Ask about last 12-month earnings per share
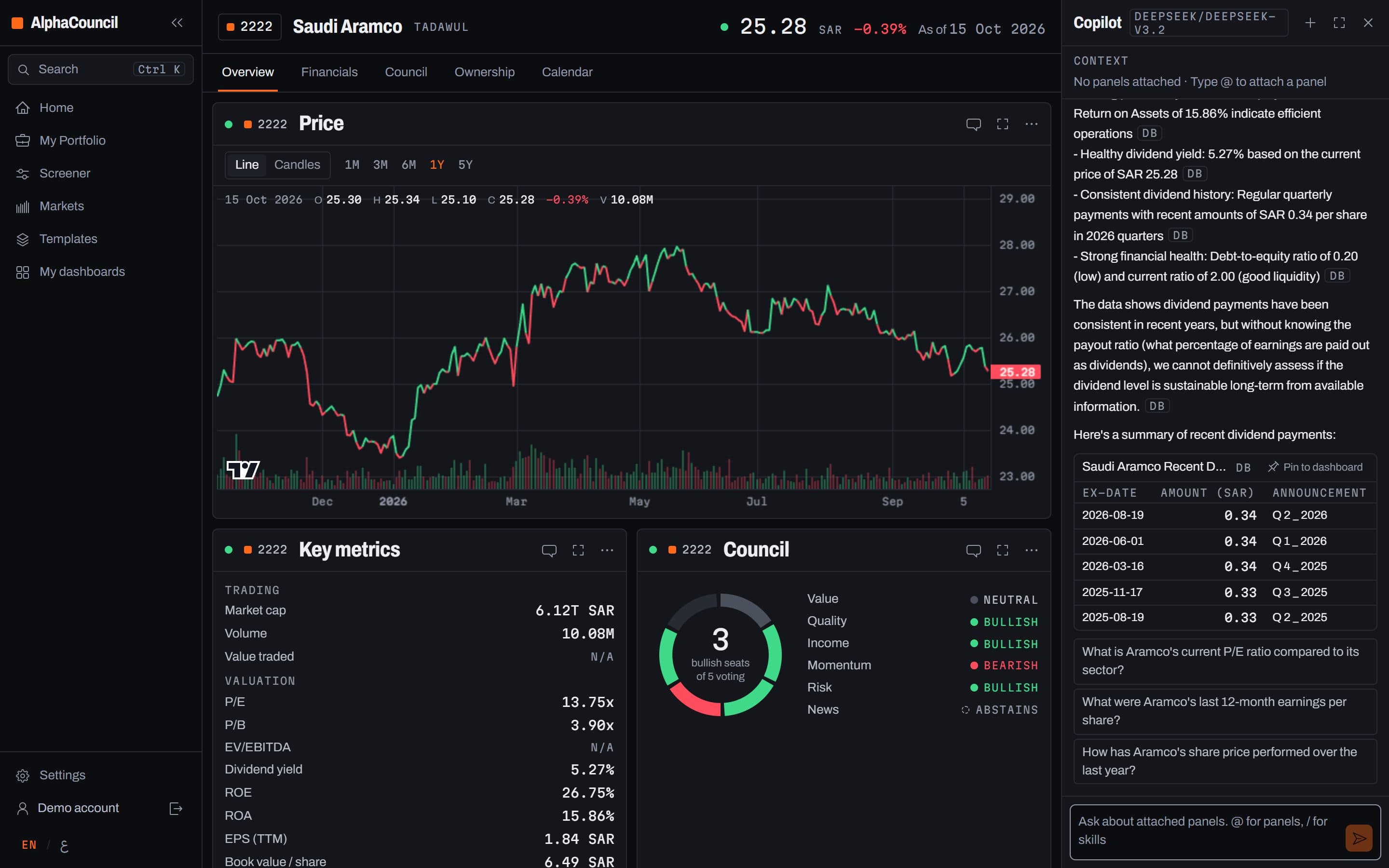This screenshot has height=868, width=1389. (1225, 711)
